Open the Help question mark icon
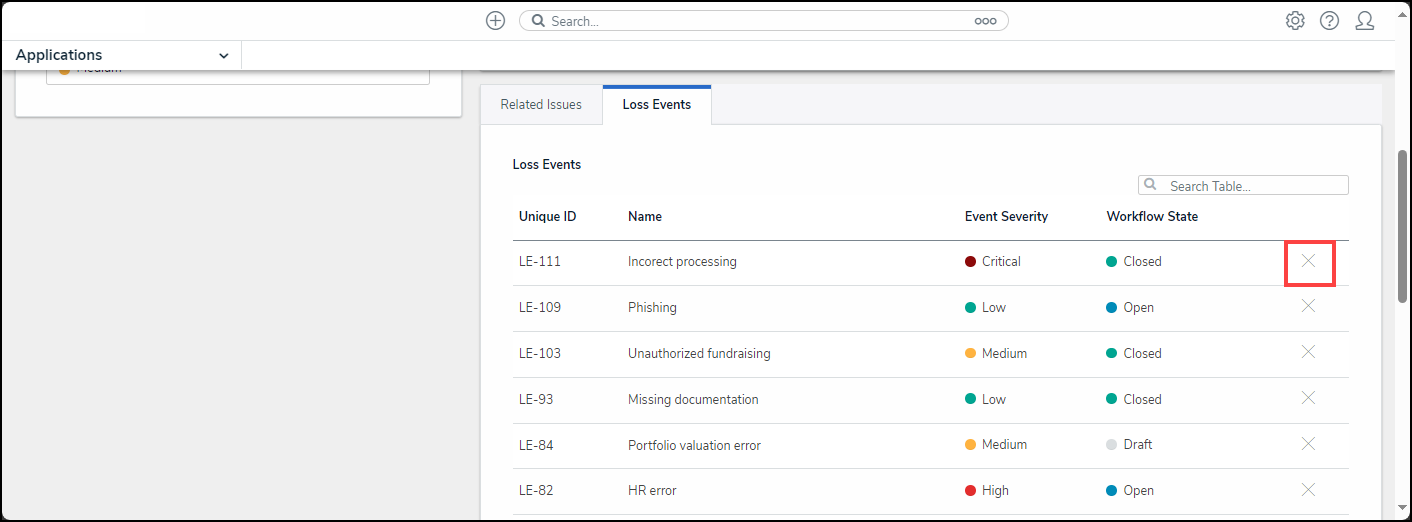This screenshot has width=1412, height=522. coord(1329,21)
